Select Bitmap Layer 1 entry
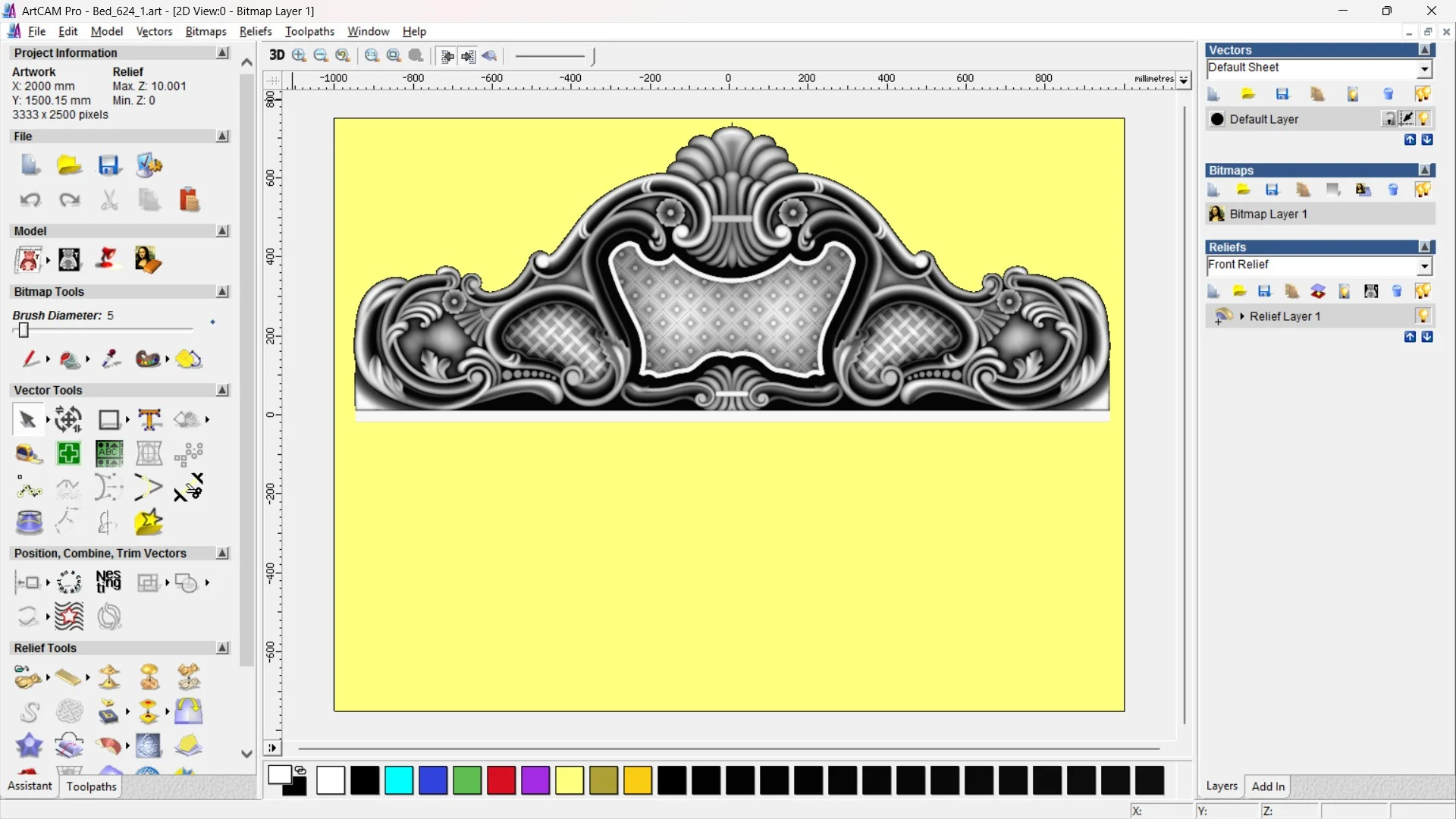The height and width of the screenshot is (819, 1456). (x=1268, y=214)
